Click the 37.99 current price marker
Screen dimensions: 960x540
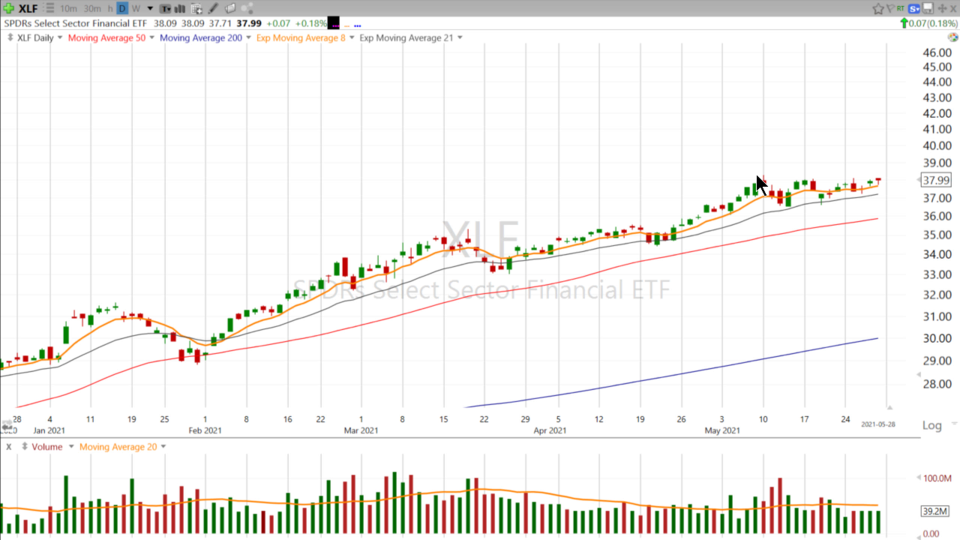pos(935,180)
